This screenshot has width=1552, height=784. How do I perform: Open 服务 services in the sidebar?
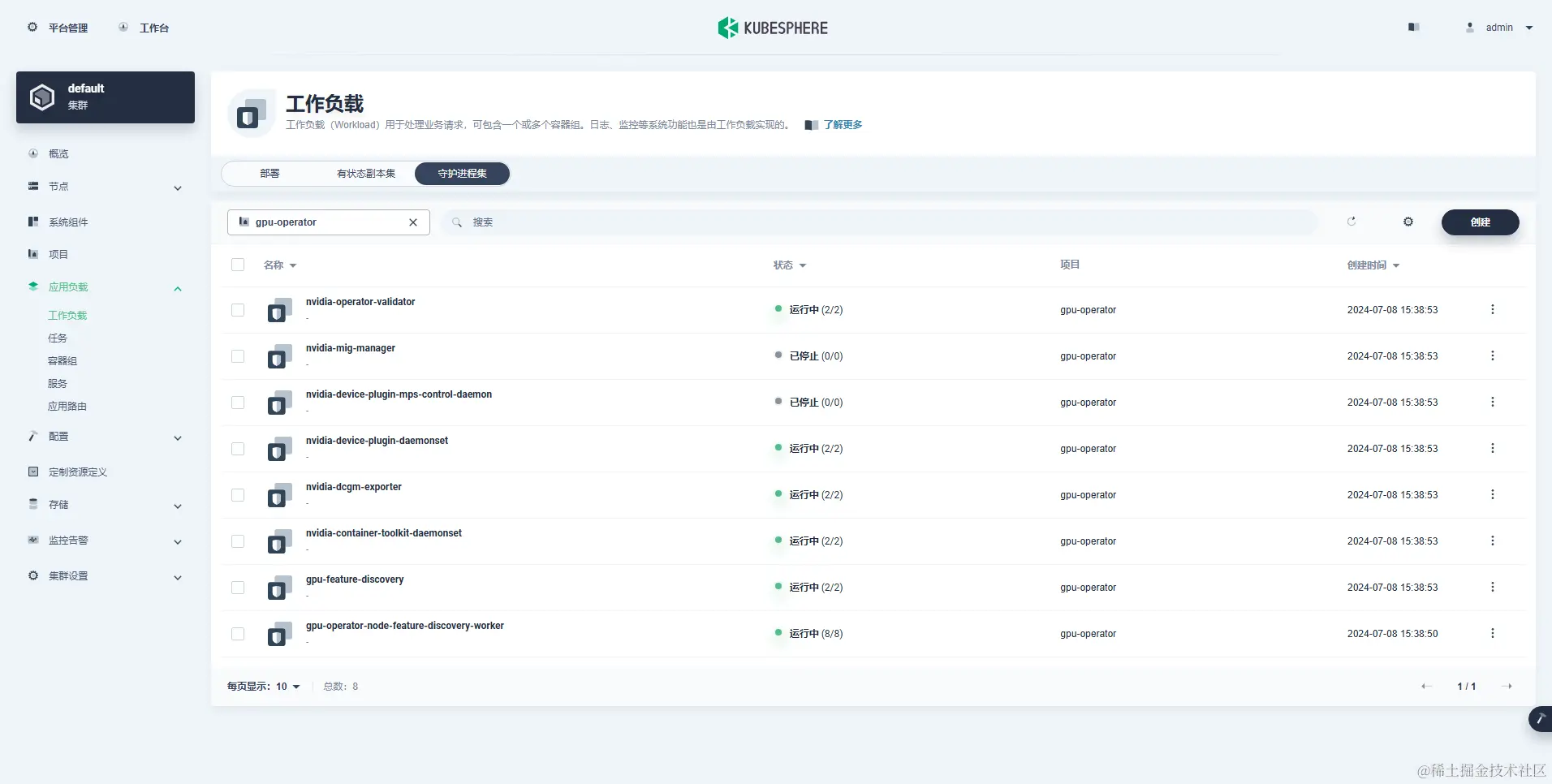click(58, 384)
